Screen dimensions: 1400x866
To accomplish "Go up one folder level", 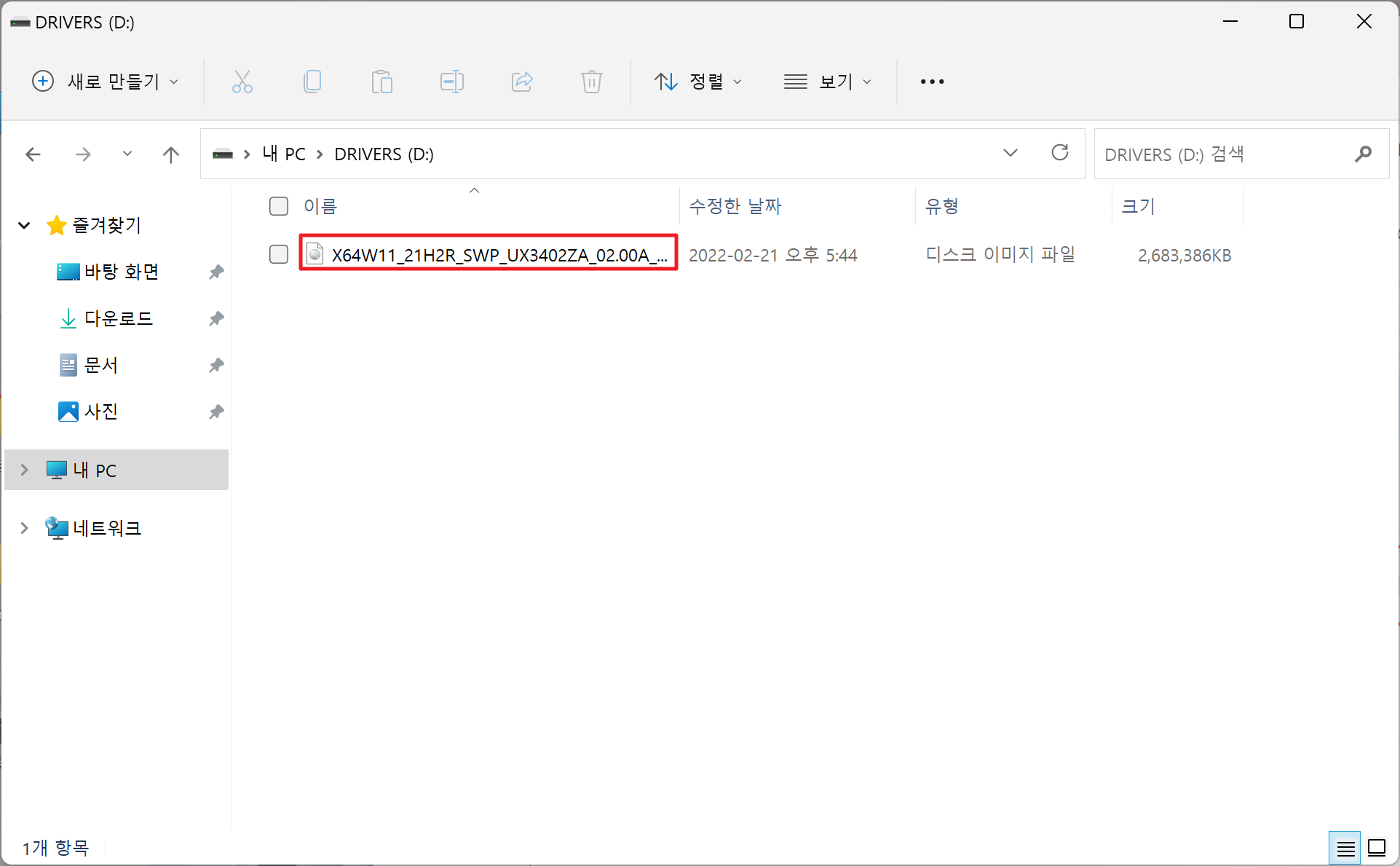I will [170, 154].
